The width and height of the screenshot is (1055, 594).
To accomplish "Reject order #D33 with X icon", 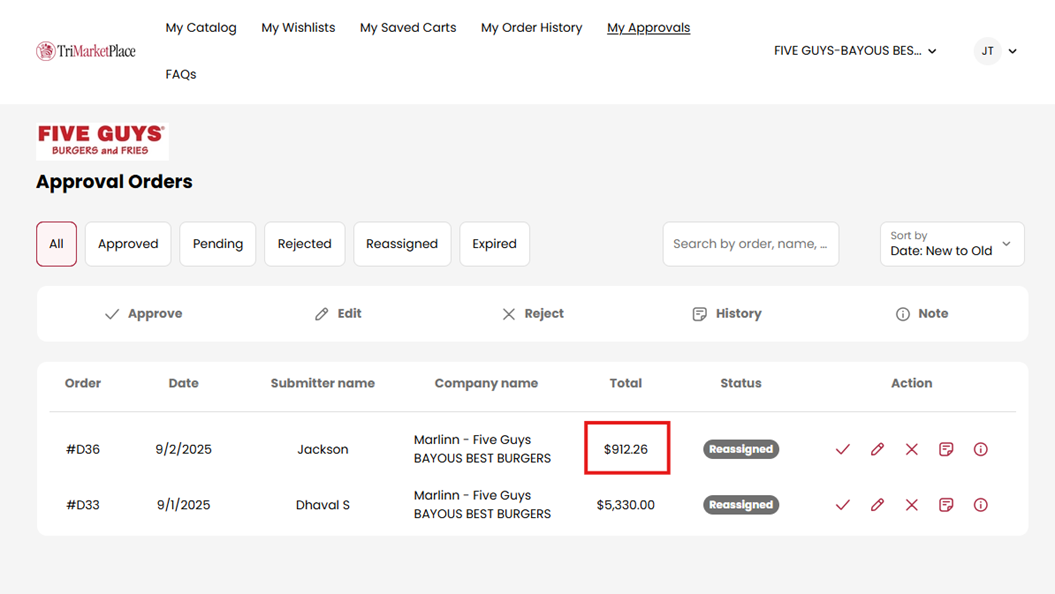I will [x=911, y=505].
